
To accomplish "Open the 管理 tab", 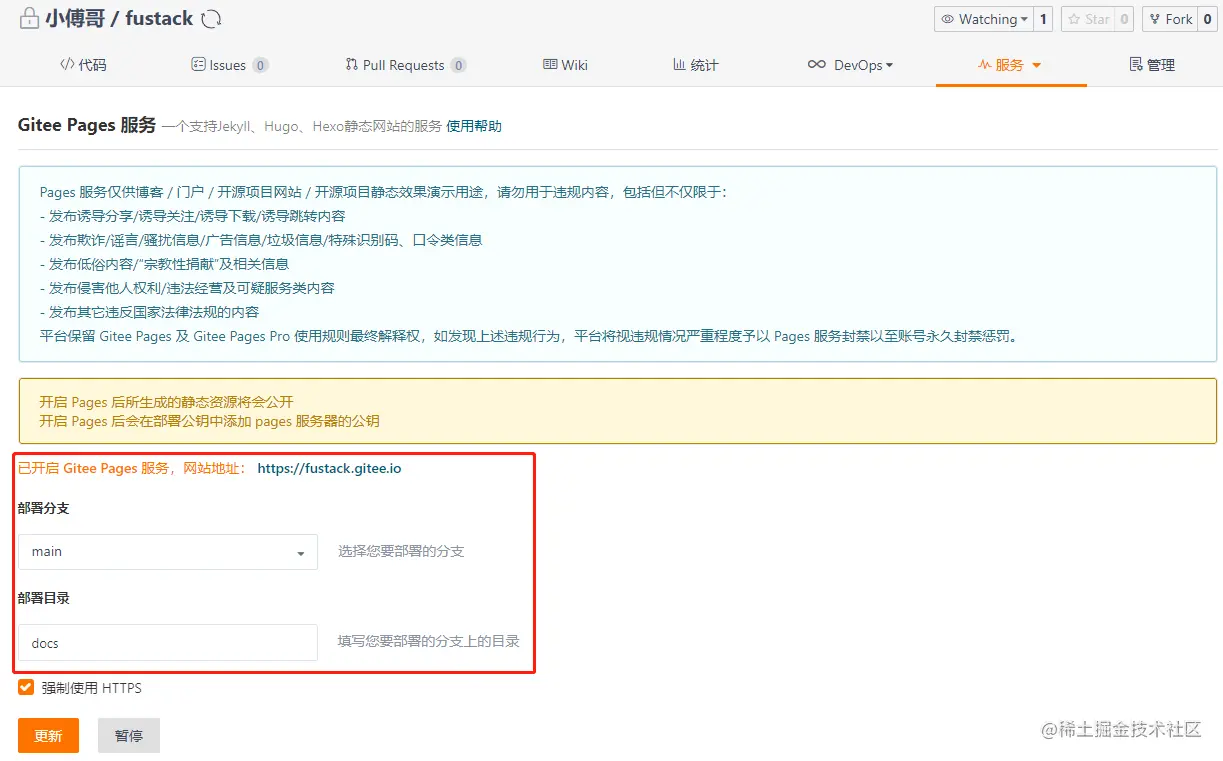I will tap(1152, 65).
